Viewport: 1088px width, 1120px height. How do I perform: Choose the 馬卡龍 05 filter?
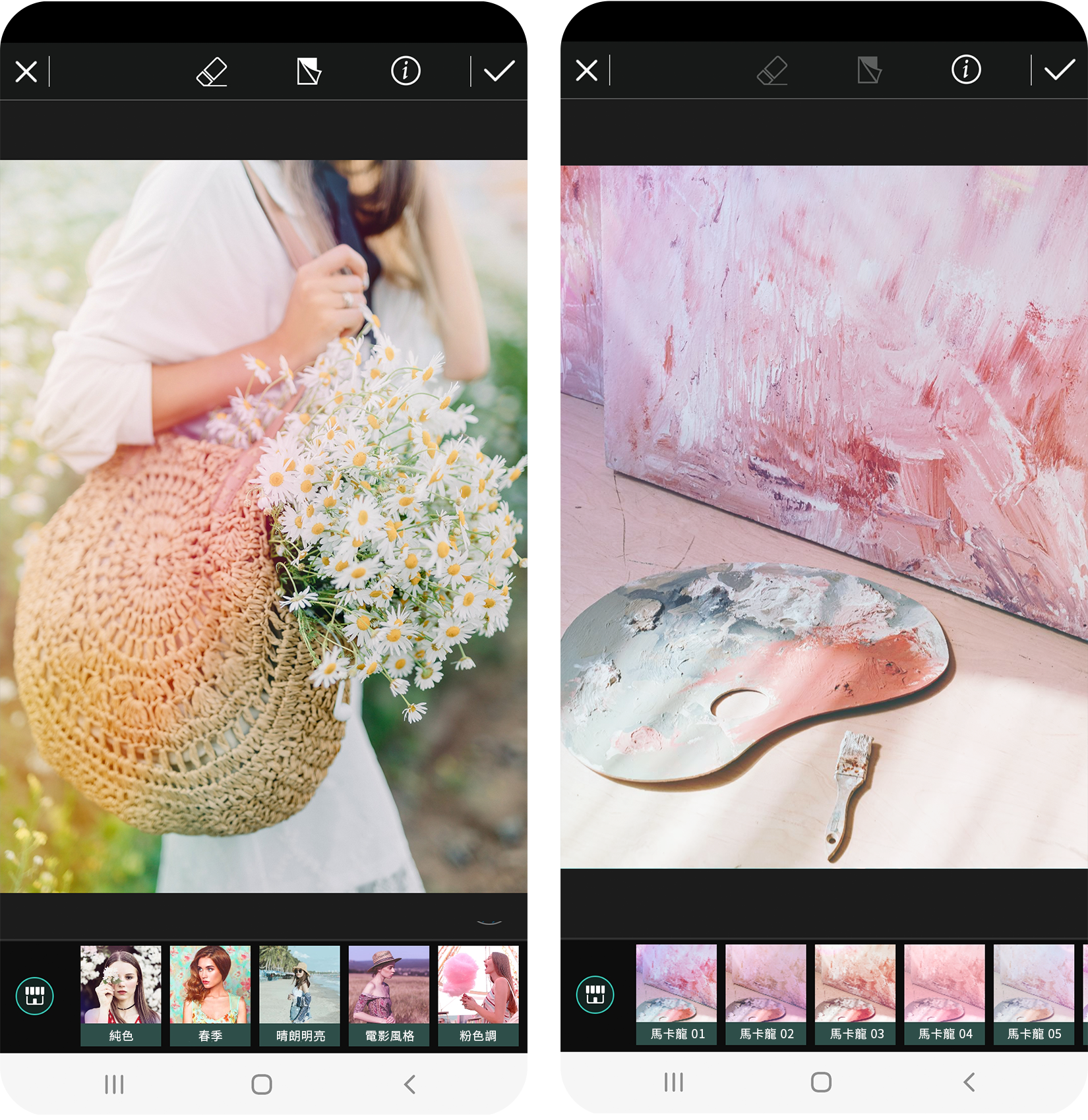(1033, 993)
